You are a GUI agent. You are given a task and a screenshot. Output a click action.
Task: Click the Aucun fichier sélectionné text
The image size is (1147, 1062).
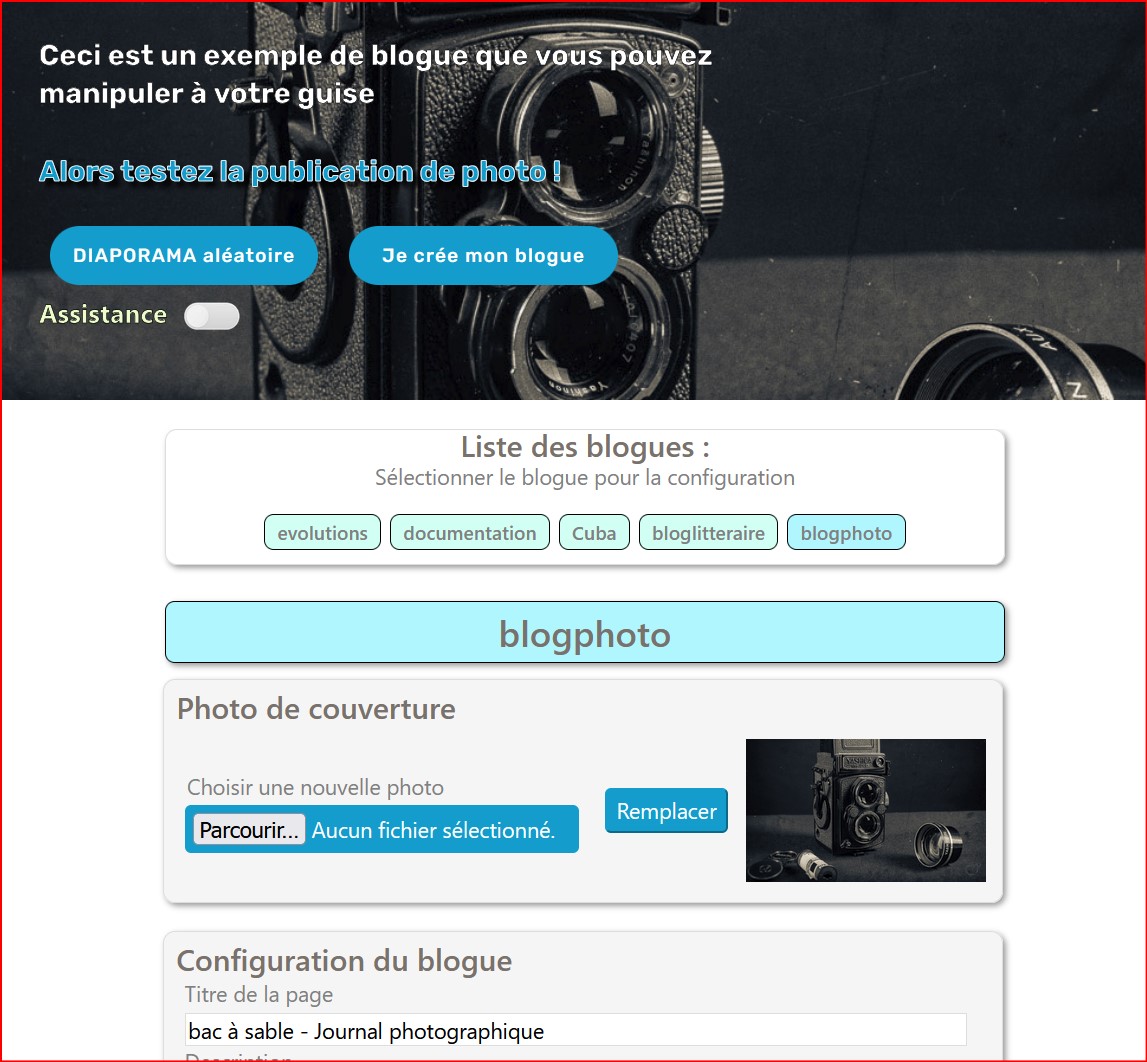[433, 830]
